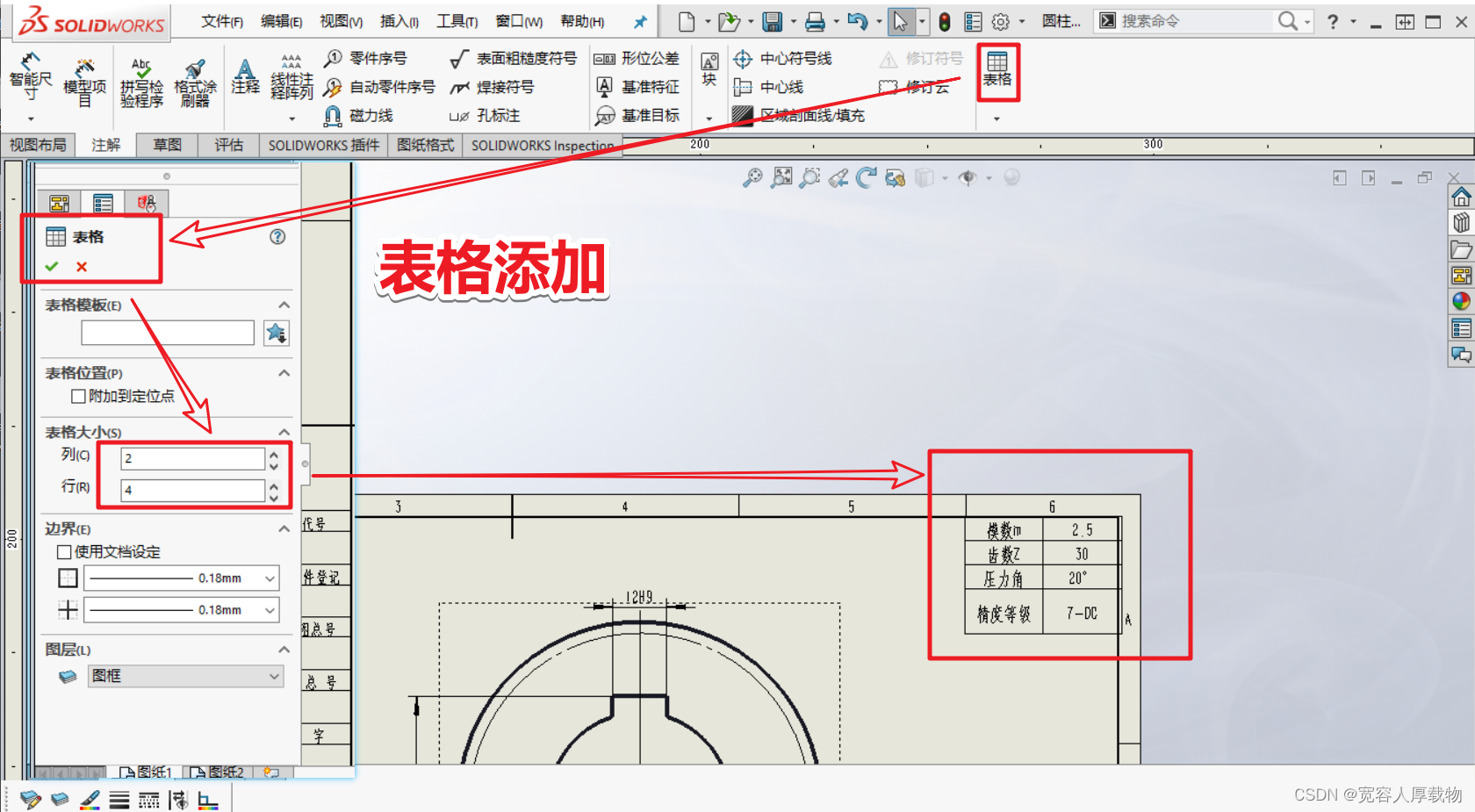Enable Attach to anchor point (附加到定位点)

click(x=78, y=396)
